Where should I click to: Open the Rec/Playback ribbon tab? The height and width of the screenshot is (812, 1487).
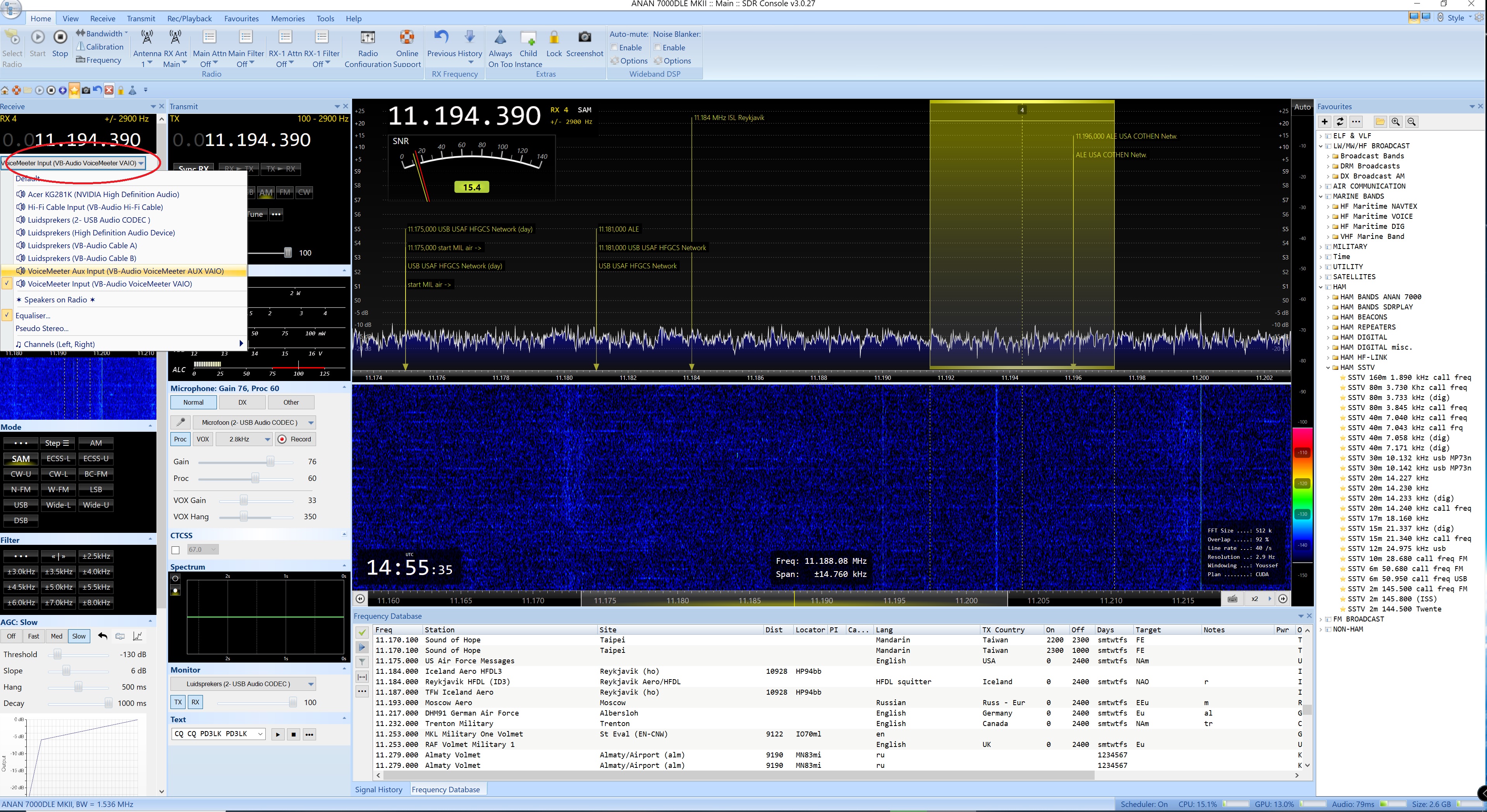[x=189, y=19]
